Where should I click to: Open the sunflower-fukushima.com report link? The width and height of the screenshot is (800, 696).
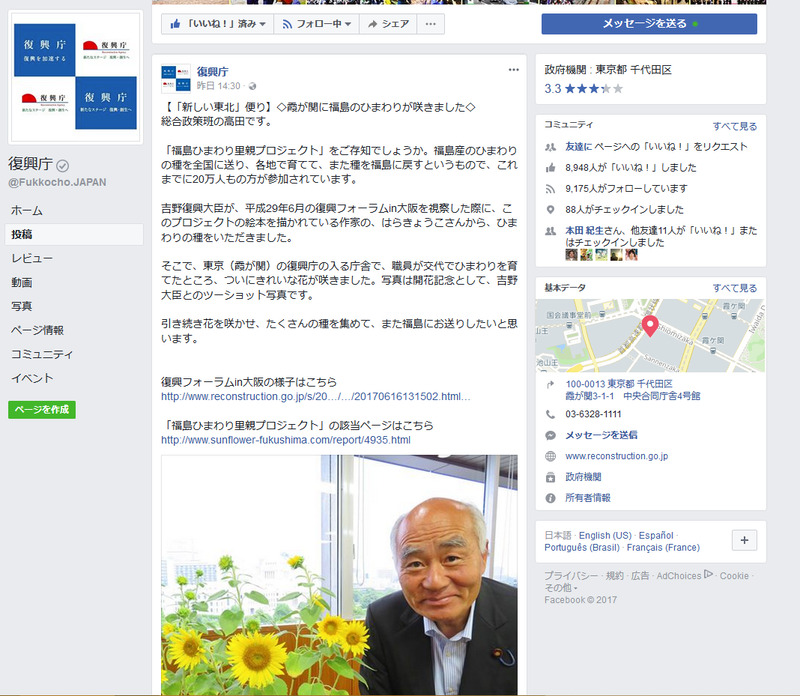click(286, 440)
